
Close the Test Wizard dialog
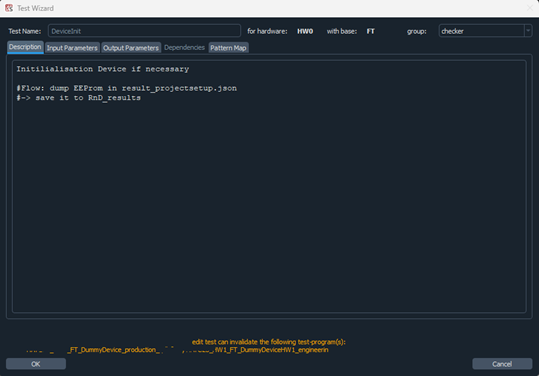(x=530, y=8)
